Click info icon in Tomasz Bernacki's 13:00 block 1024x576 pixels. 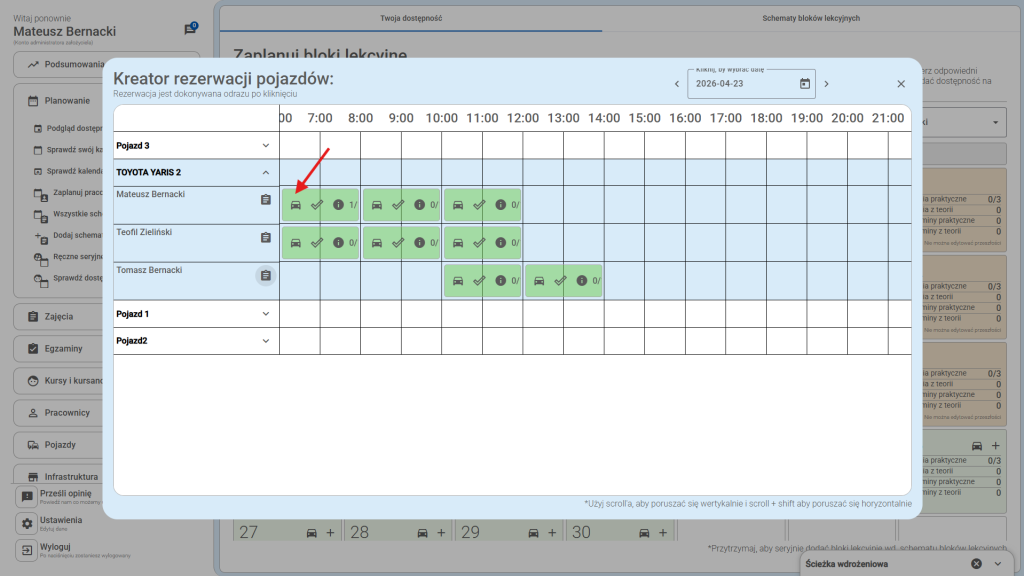[581, 281]
